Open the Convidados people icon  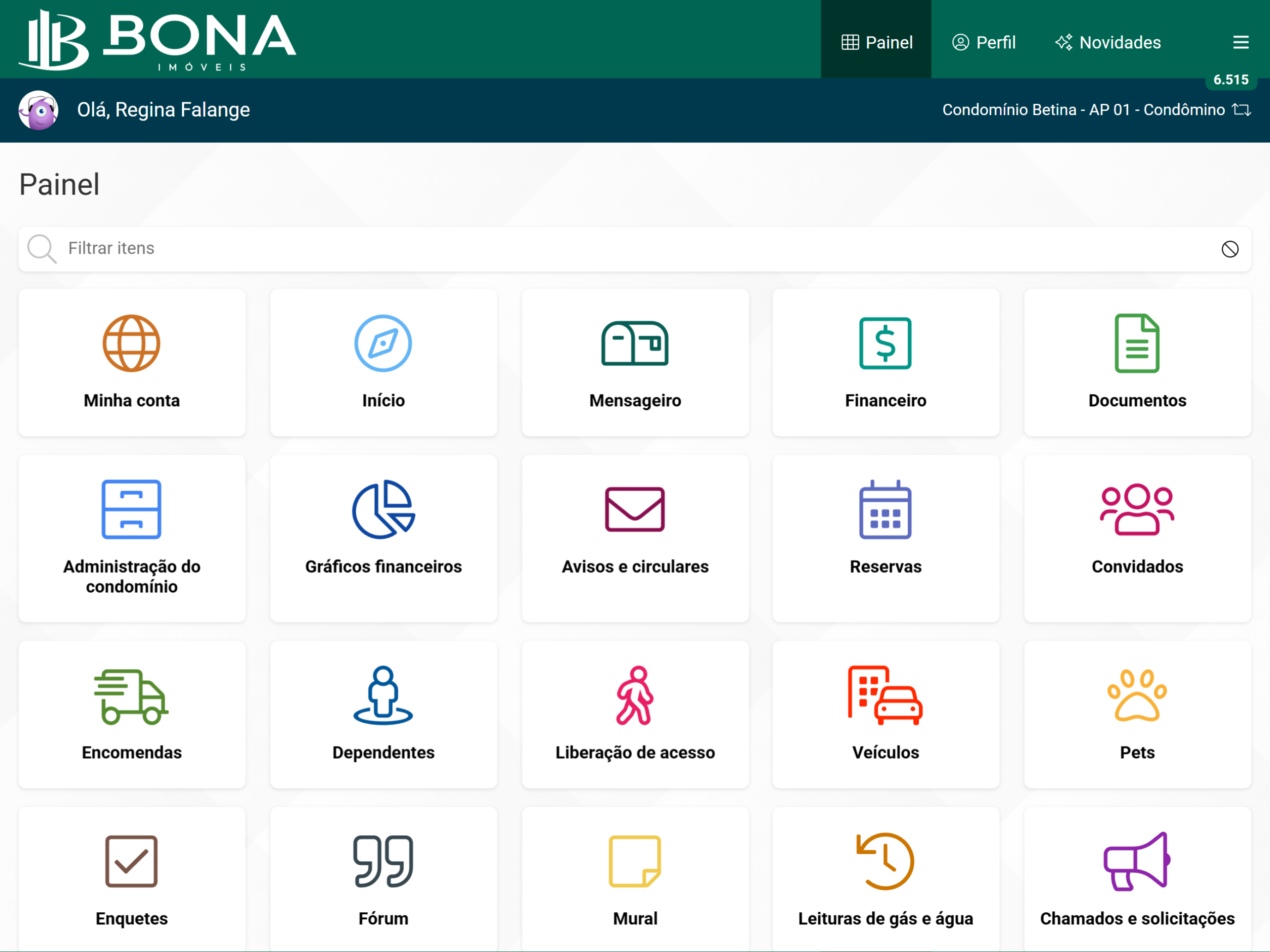pos(1137,509)
